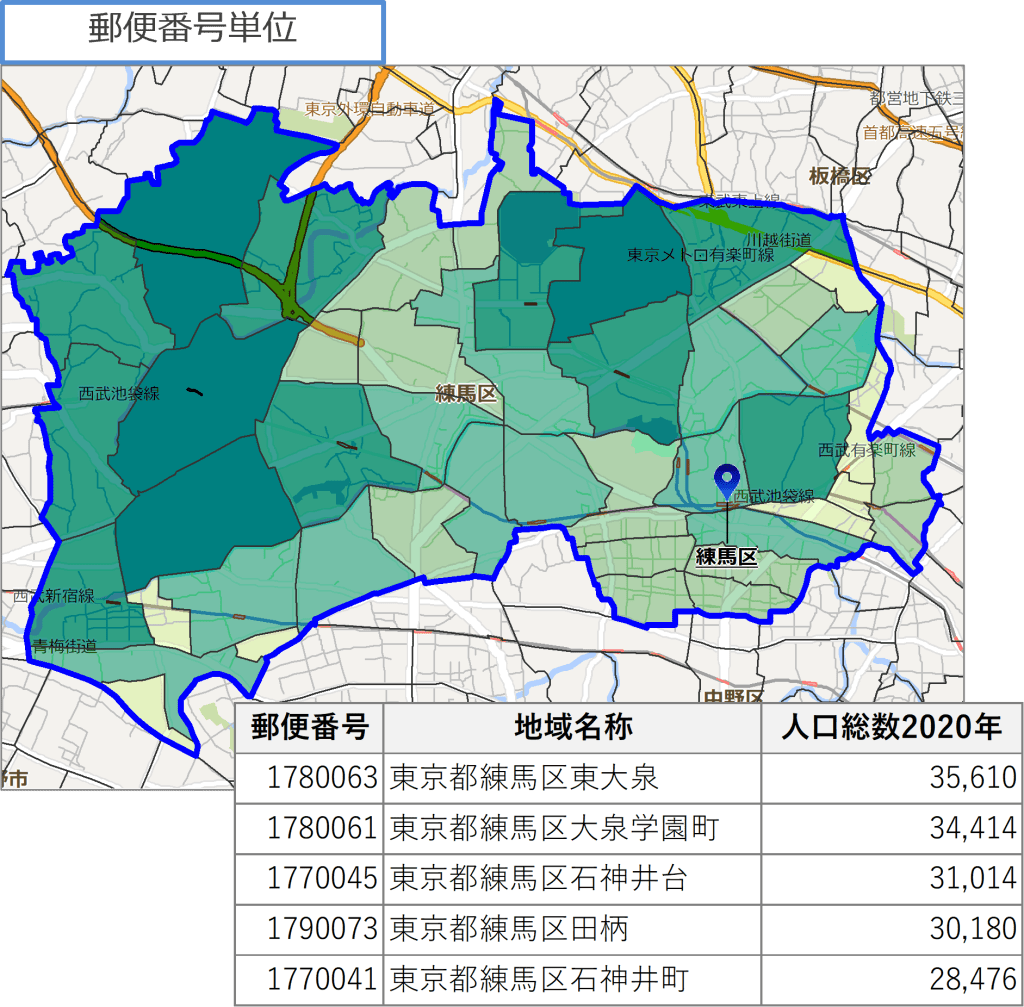Select the 郵便番号 column header
Image resolution: width=1024 pixels, height=1007 pixels.
click(x=310, y=727)
